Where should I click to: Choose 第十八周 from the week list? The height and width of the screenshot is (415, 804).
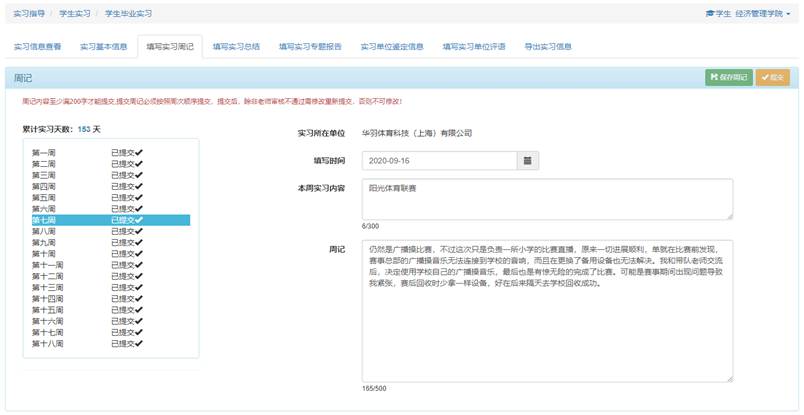48,343
